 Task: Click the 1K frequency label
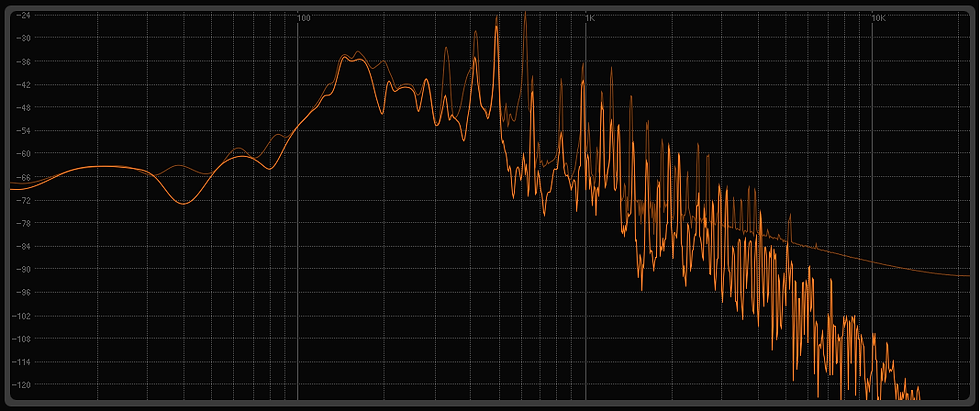click(x=591, y=18)
